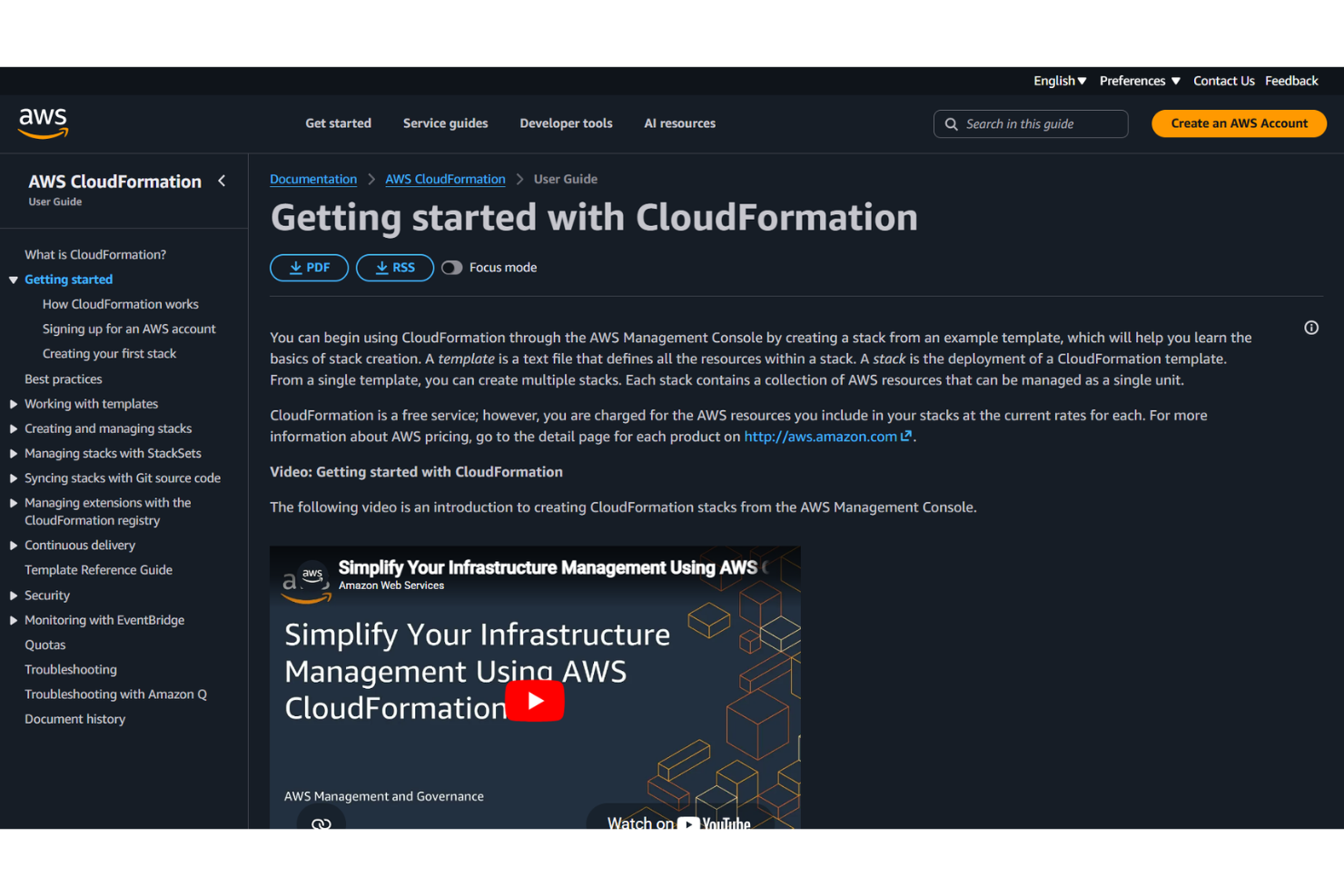Click the AWS logo
Viewport: 1344px width, 896px height.
[x=43, y=123]
